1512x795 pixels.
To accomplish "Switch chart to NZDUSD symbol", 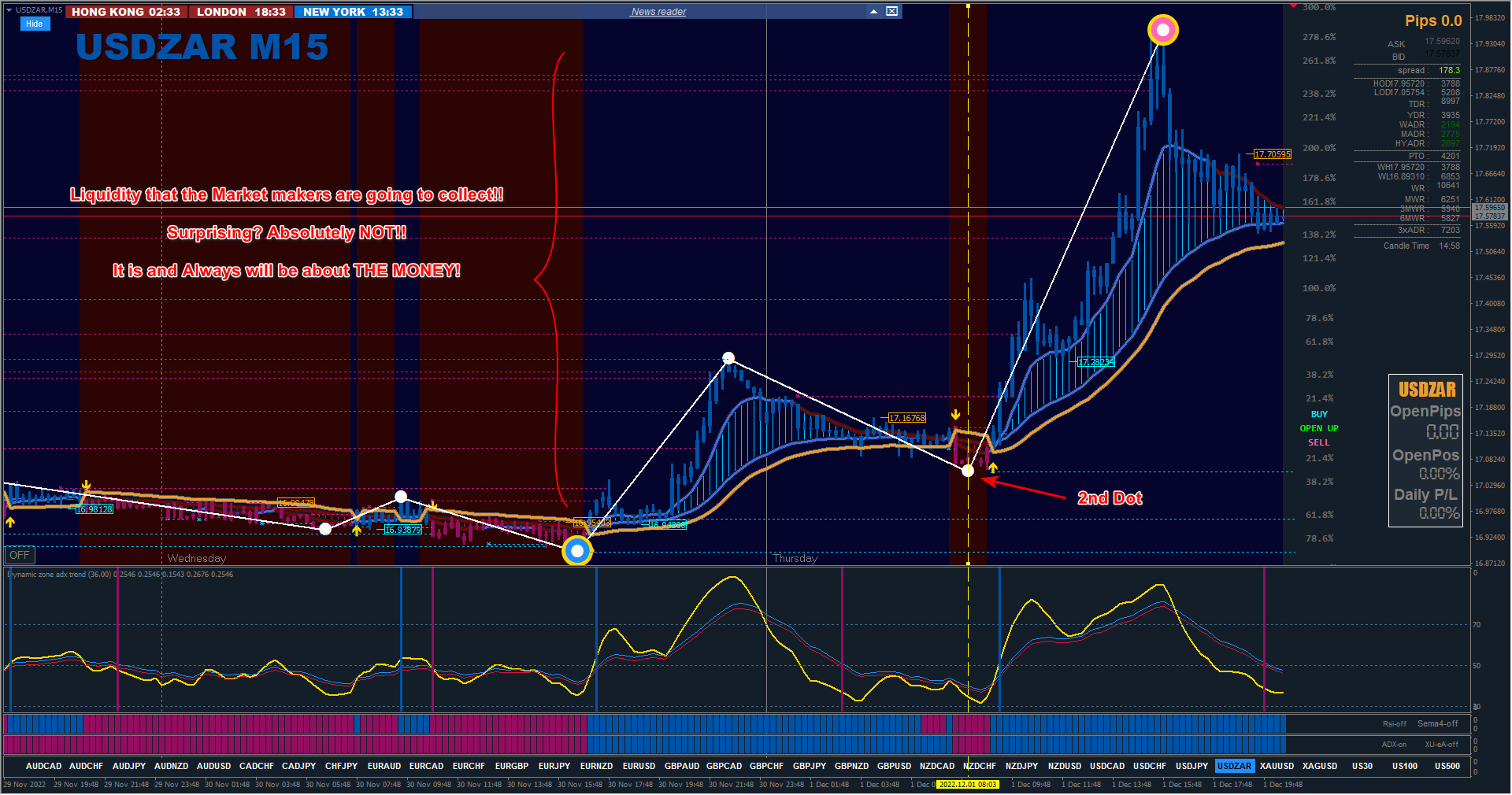I will pos(1065,766).
